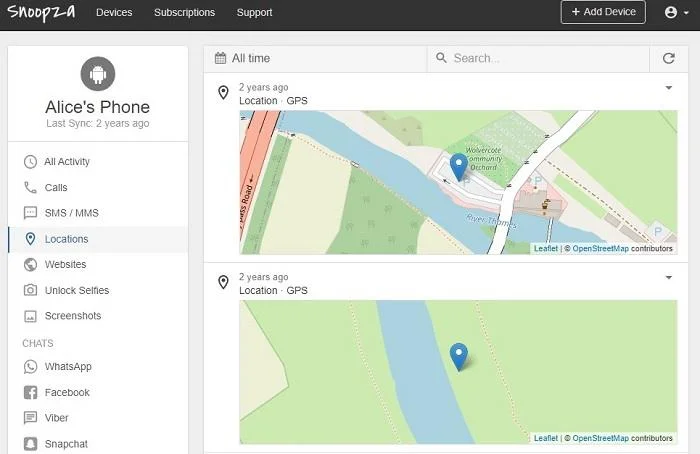
Task: Open the user account dropdown
Action: [x=676, y=12]
